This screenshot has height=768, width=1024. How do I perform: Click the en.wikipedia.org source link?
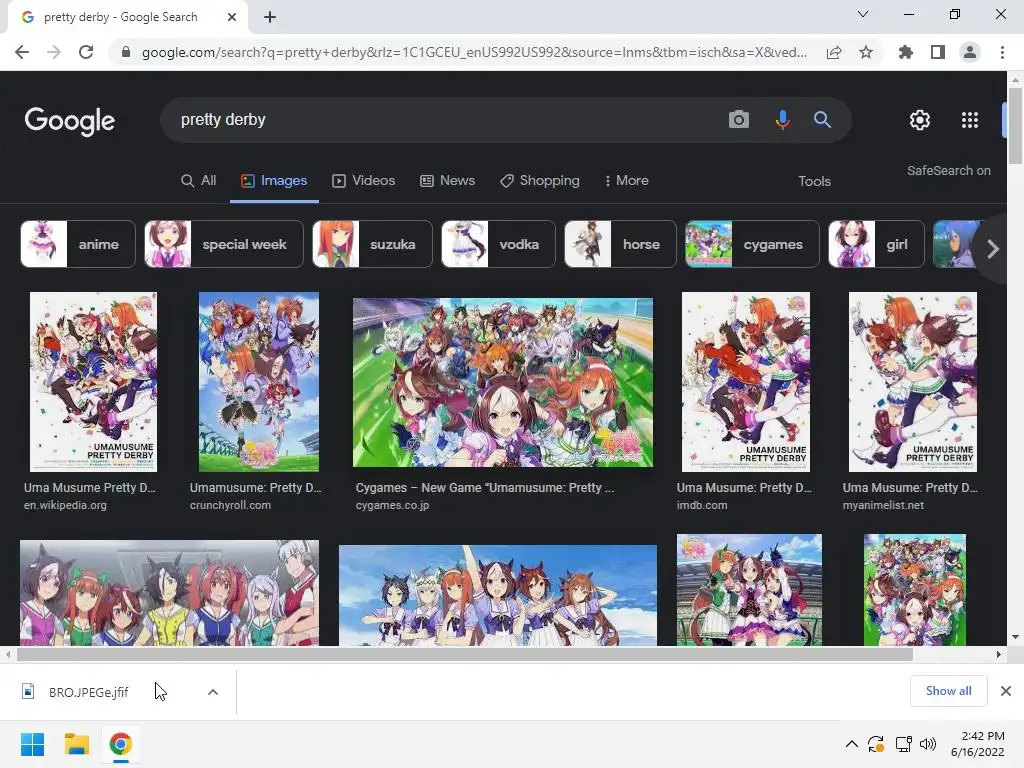click(65, 505)
